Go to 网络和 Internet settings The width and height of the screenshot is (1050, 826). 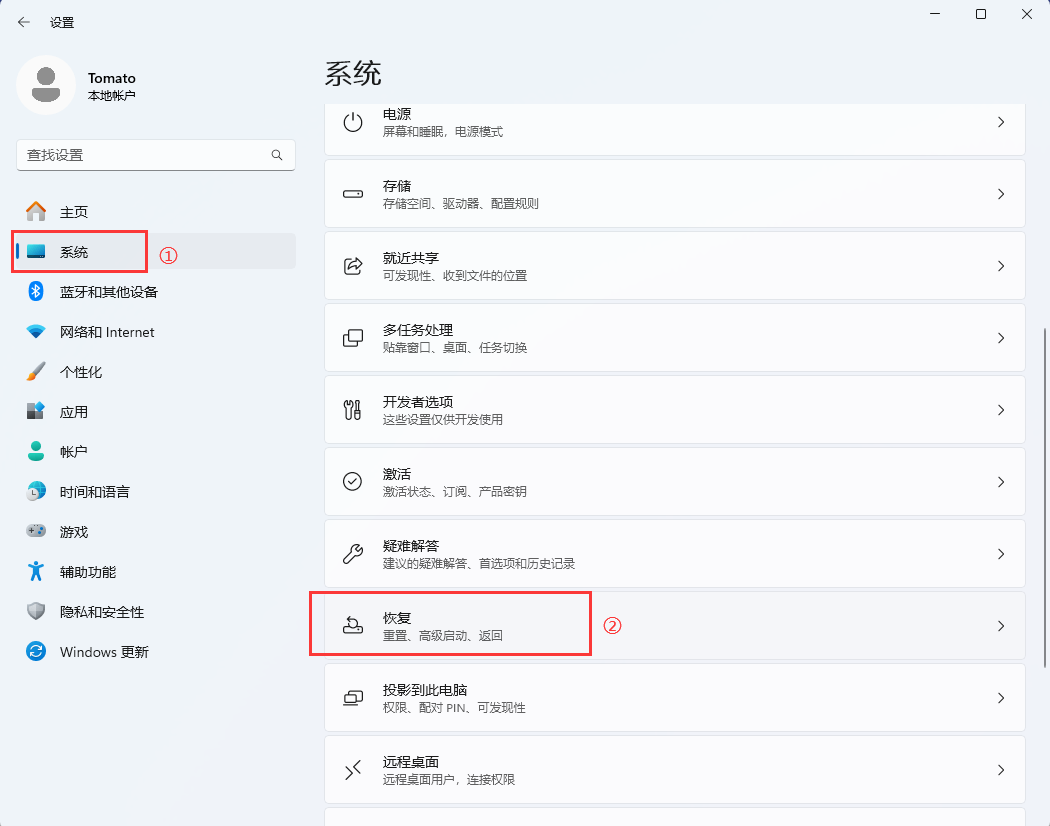pyautogui.click(x=106, y=332)
